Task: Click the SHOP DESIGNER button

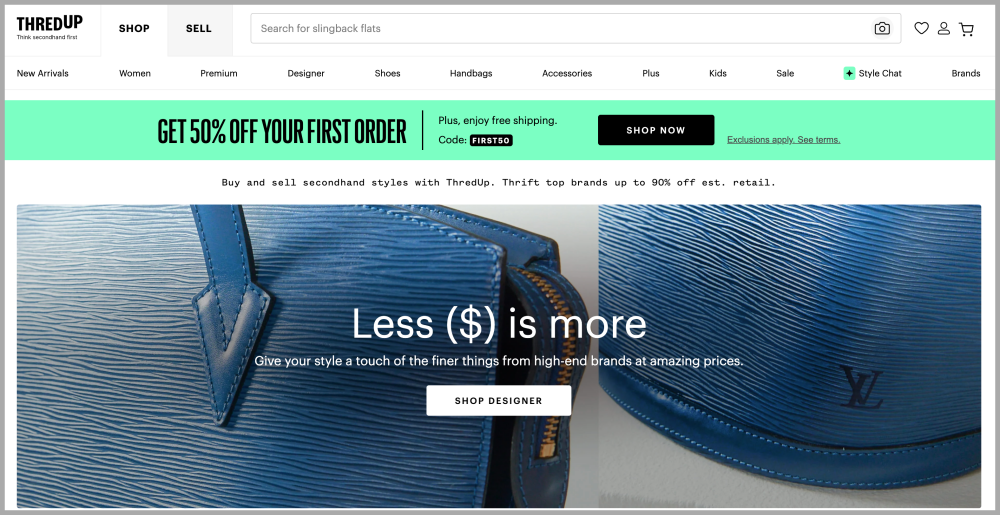Action: tap(499, 401)
